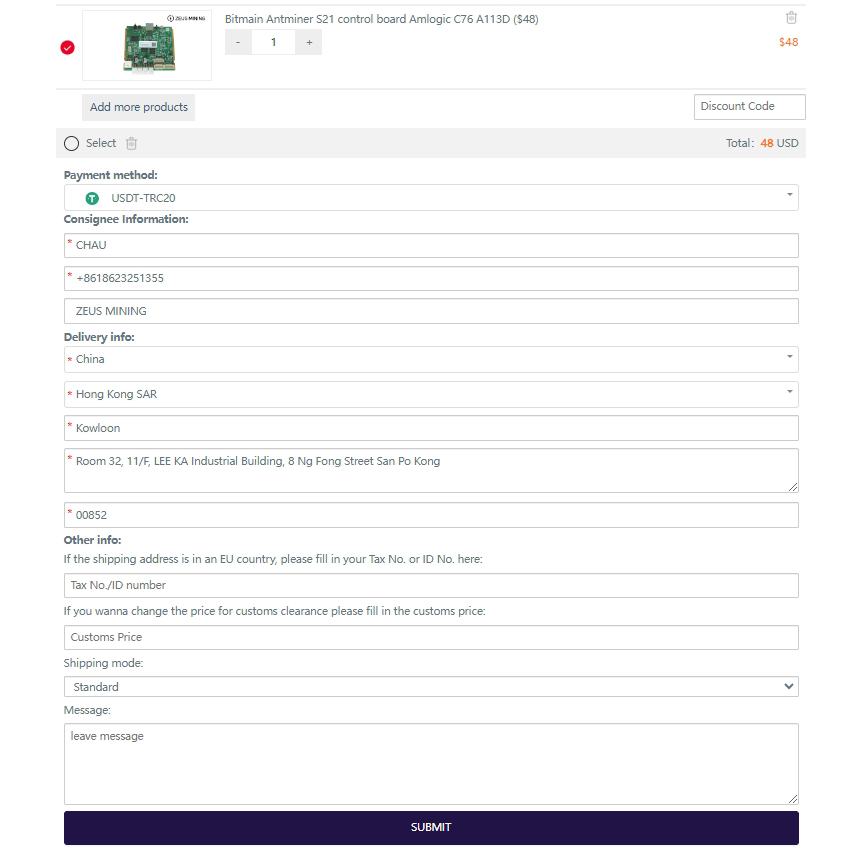Toggle the Select all radio button

[71, 144]
